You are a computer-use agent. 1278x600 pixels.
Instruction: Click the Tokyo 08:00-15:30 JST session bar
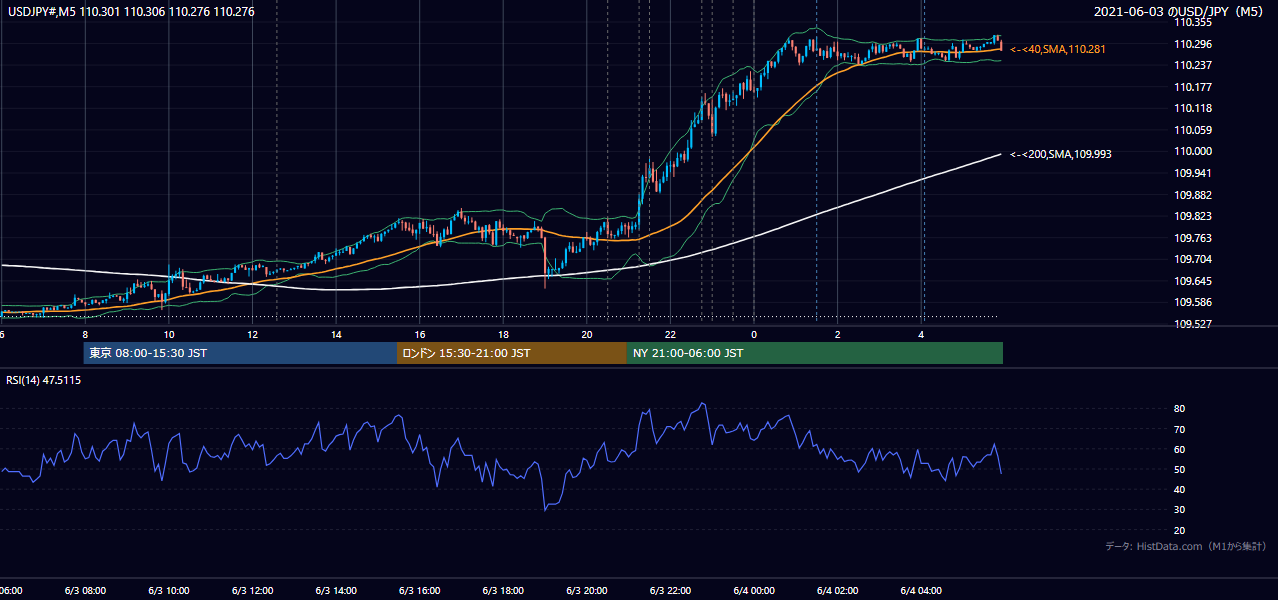click(241, 353)
